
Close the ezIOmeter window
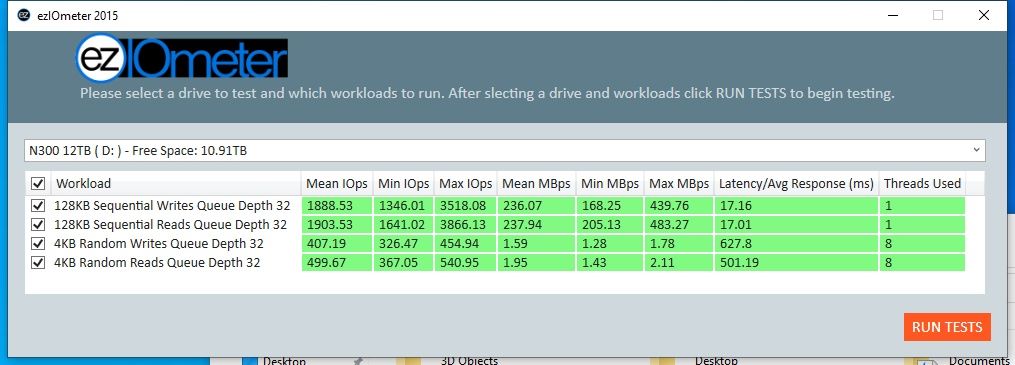(x=984, y=16)
